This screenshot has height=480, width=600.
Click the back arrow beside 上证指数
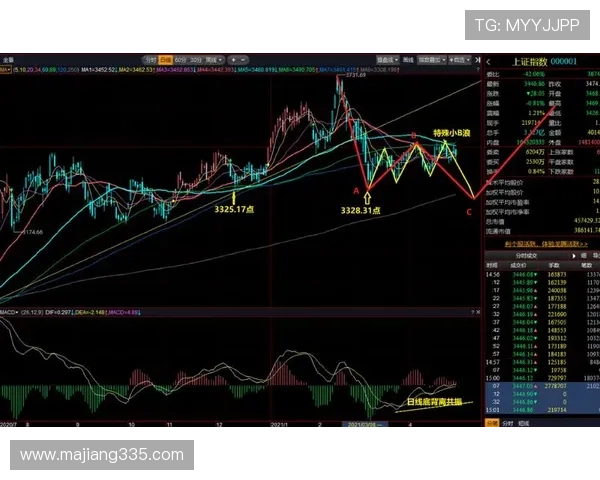pyautogui.click(x=489, y=60)
